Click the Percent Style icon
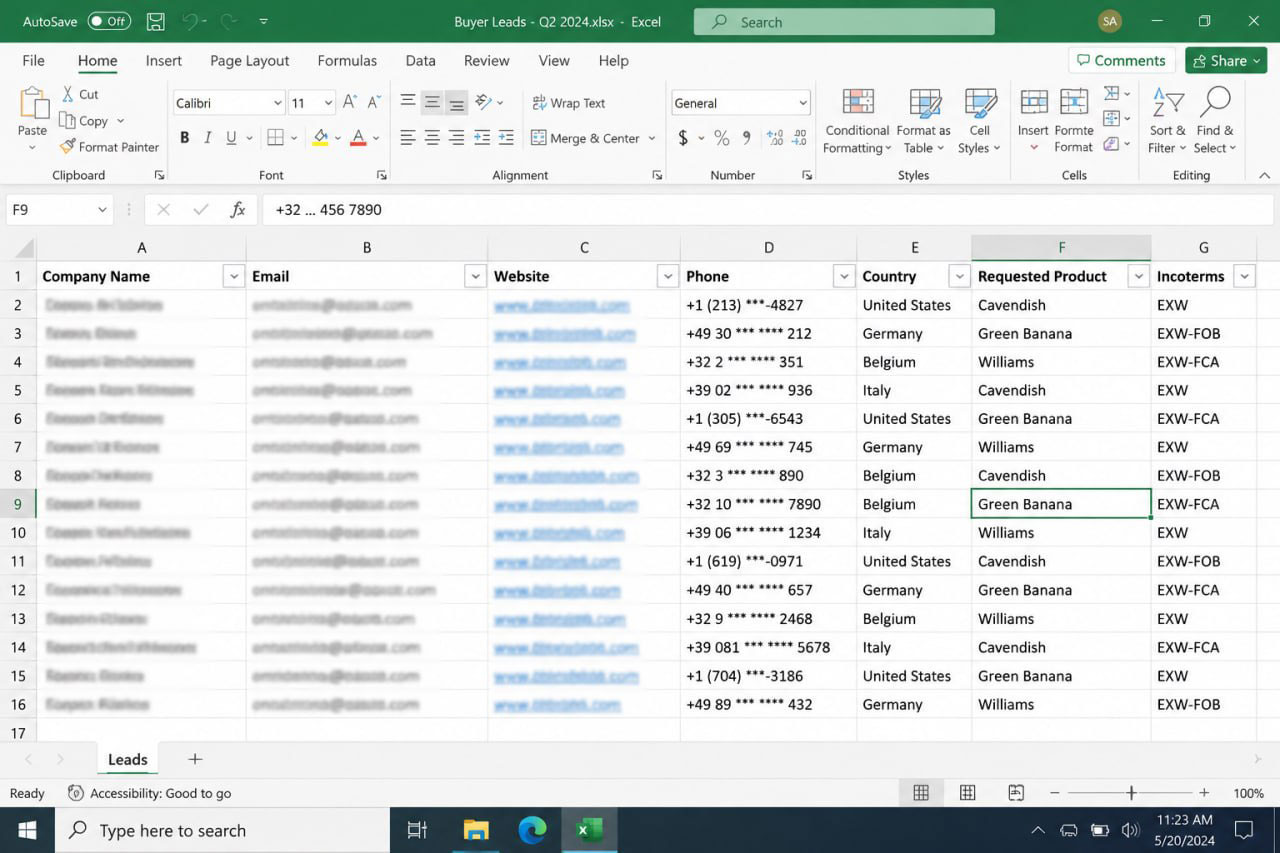 [721, 138]
